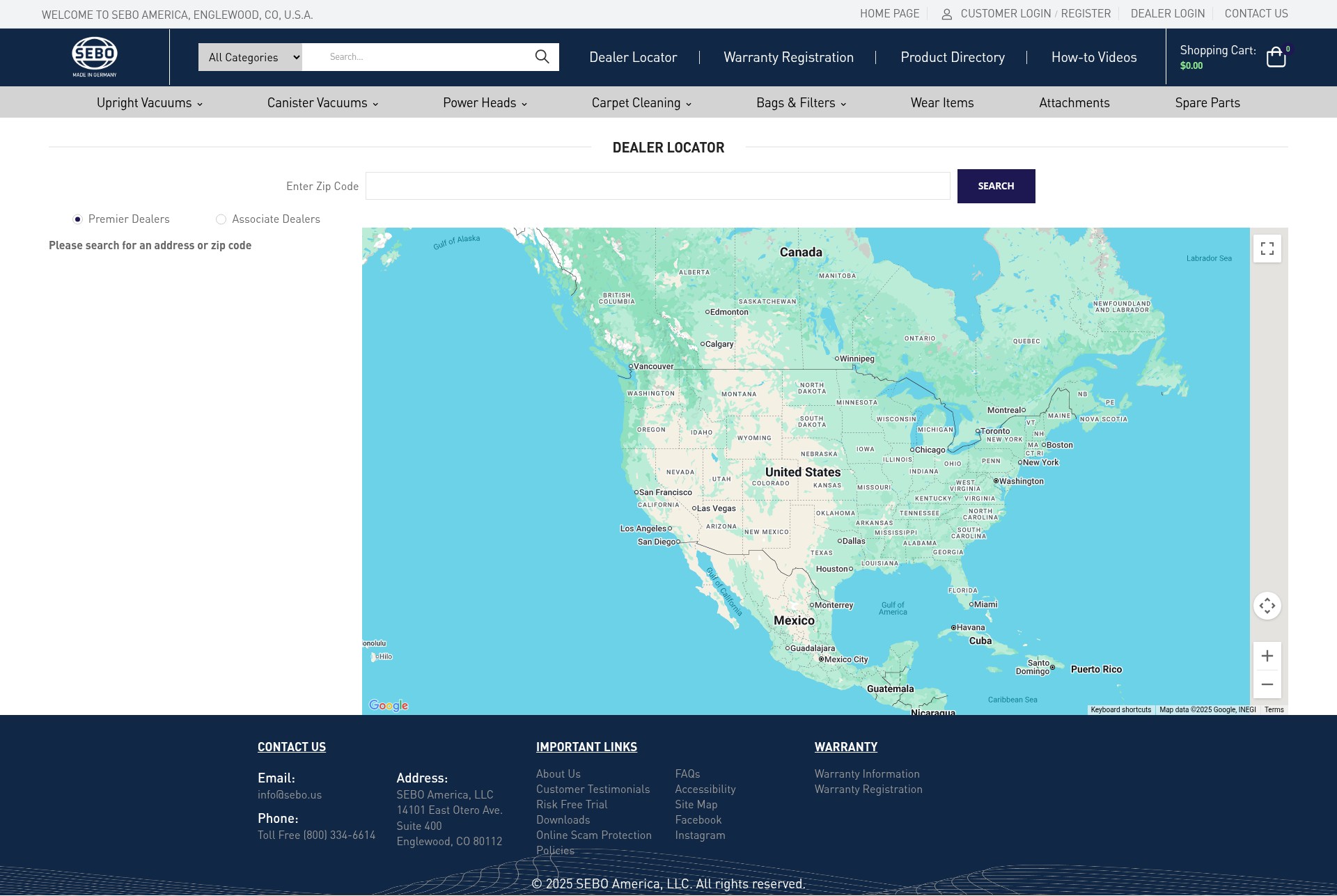Open Site Map footer link
1337x896 pixels.
(696, 804)
